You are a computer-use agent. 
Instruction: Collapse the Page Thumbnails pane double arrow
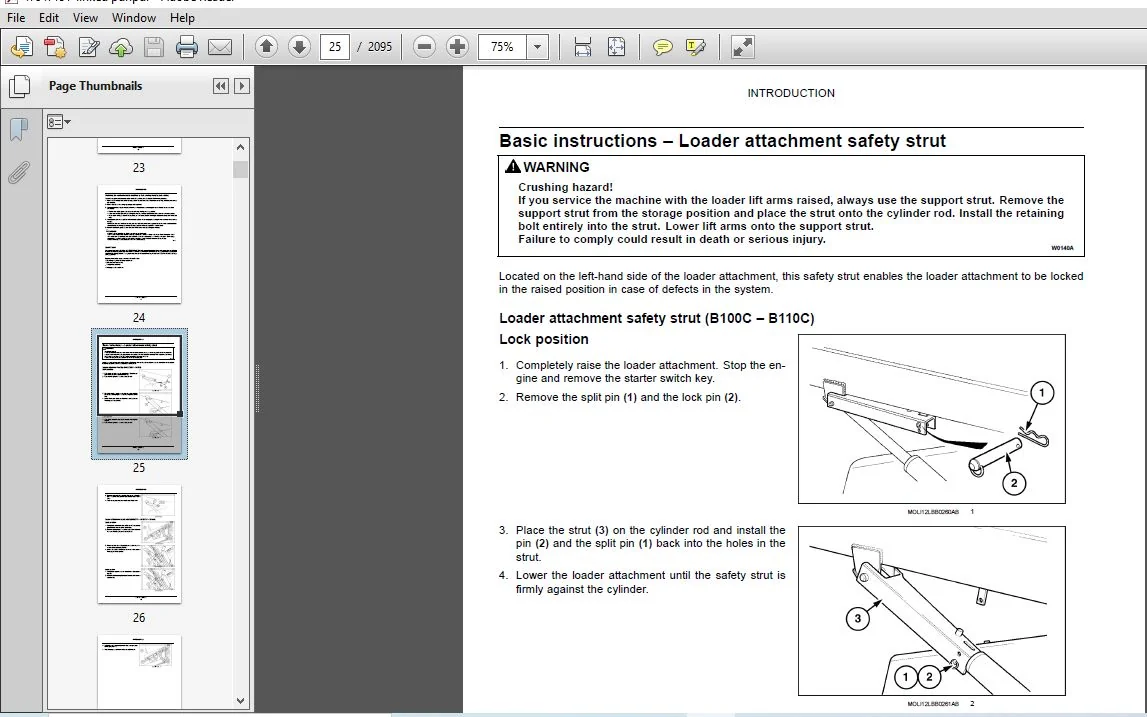220,86
